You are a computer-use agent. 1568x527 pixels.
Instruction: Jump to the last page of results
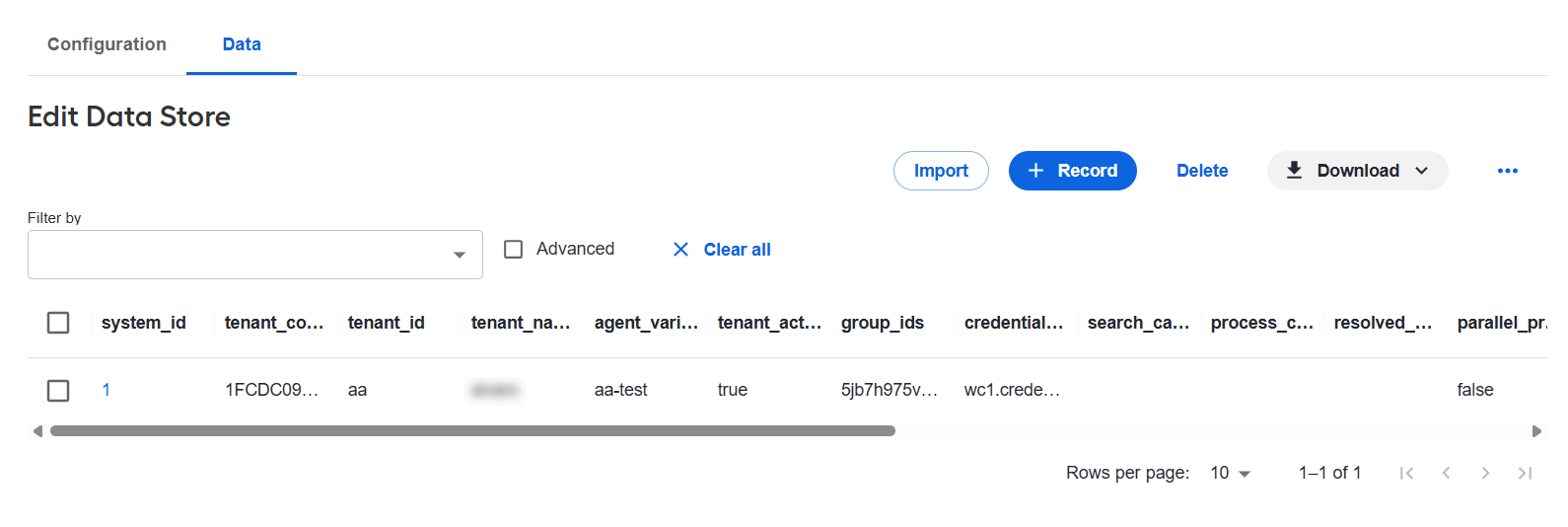[1525, 473]
